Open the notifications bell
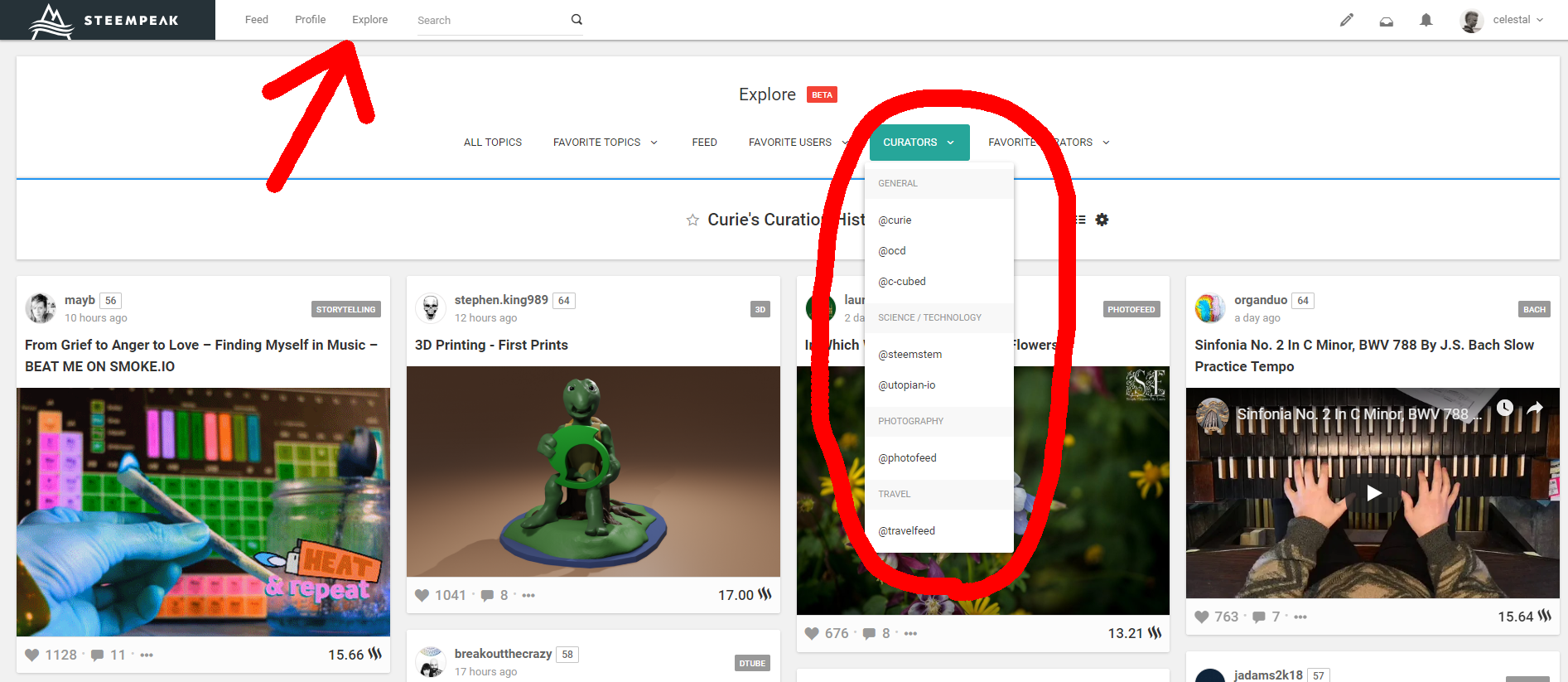 1426,20
